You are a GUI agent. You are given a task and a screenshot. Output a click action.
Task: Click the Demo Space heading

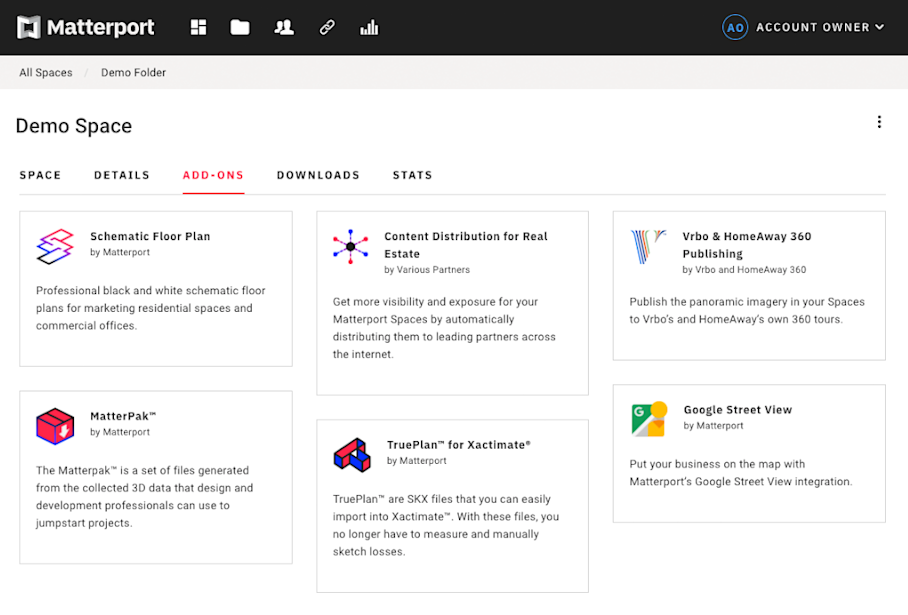tap(74, 126)
